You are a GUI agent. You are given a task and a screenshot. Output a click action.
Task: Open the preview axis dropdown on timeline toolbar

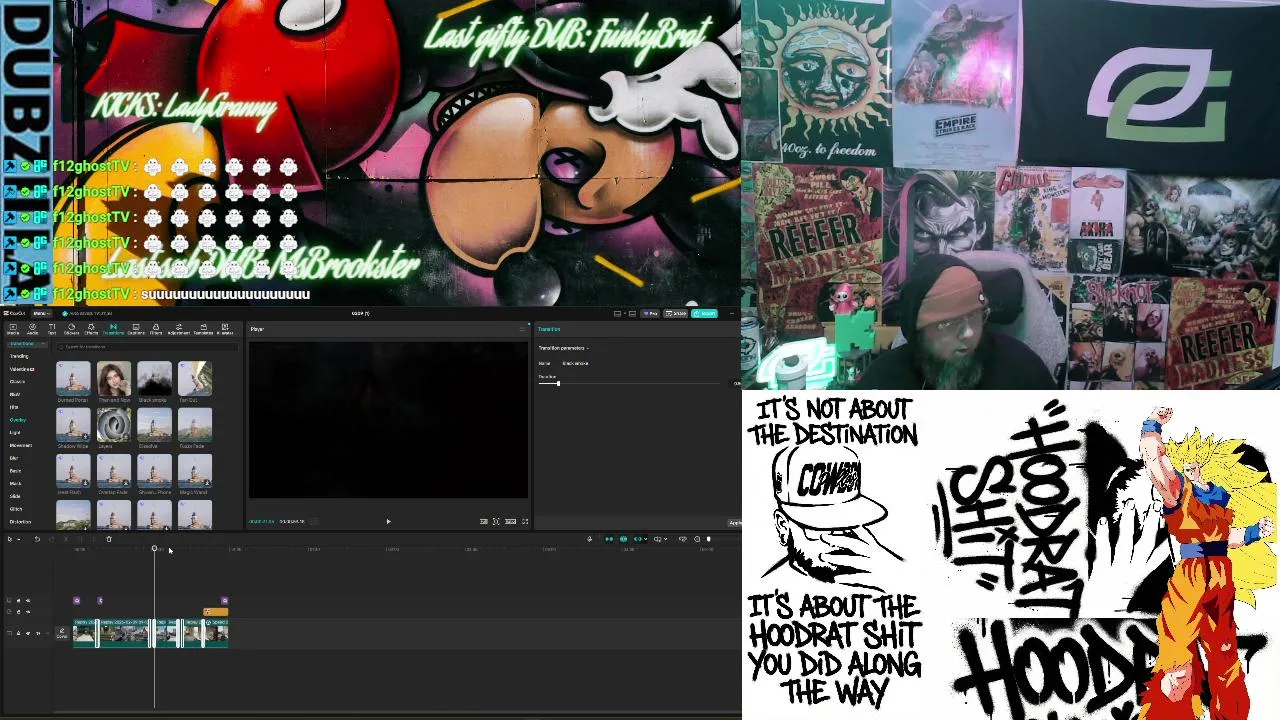(x=665, y=539)
